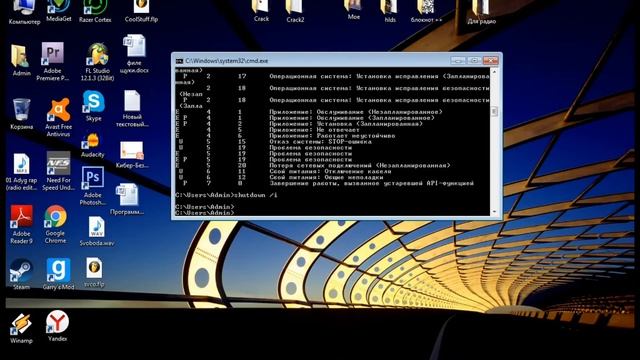Click the cmd scrollbar down arrow
The height and width of the screenshot is (360, 640).
[494, 212]
